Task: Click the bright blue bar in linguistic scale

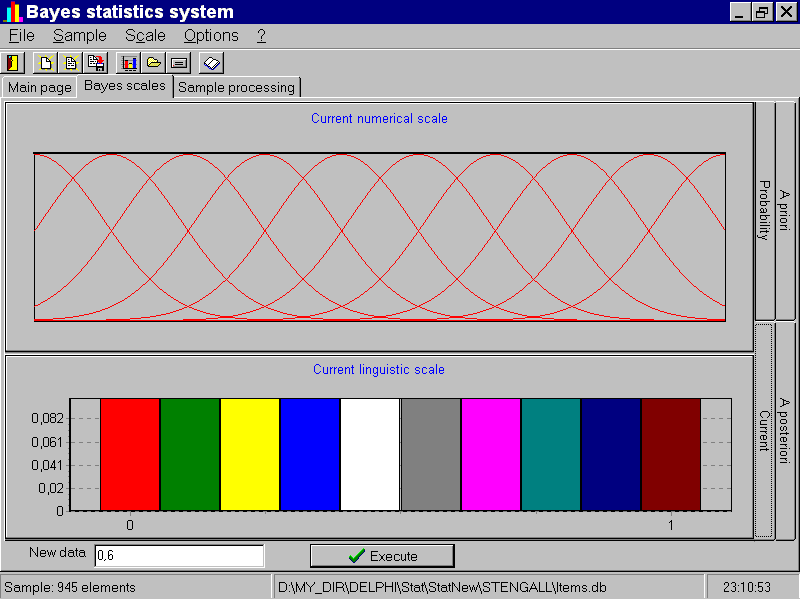Action: coord(310,455)
